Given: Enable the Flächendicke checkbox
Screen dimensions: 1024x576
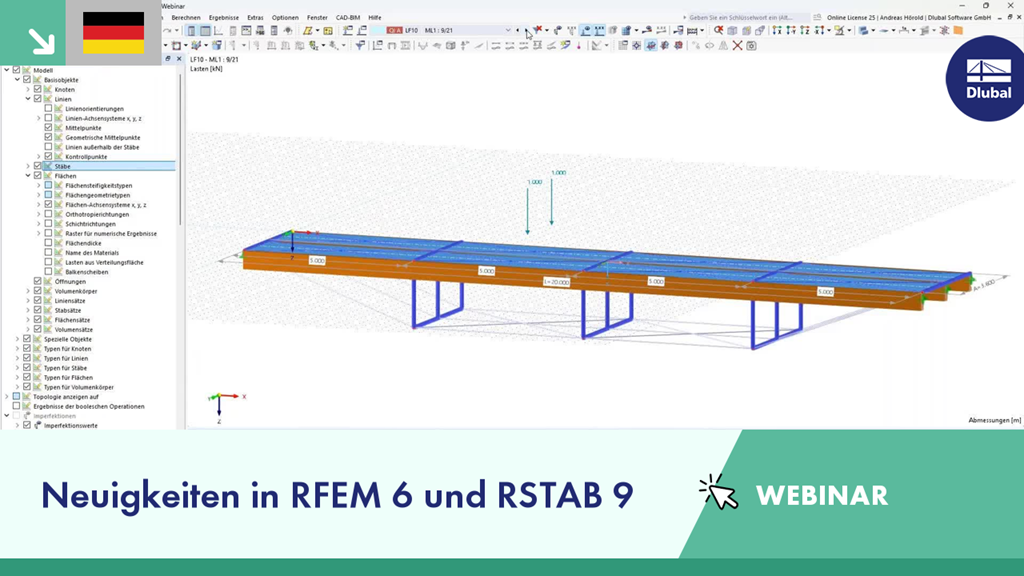Looking at the screenshot, I should [48, 243].
